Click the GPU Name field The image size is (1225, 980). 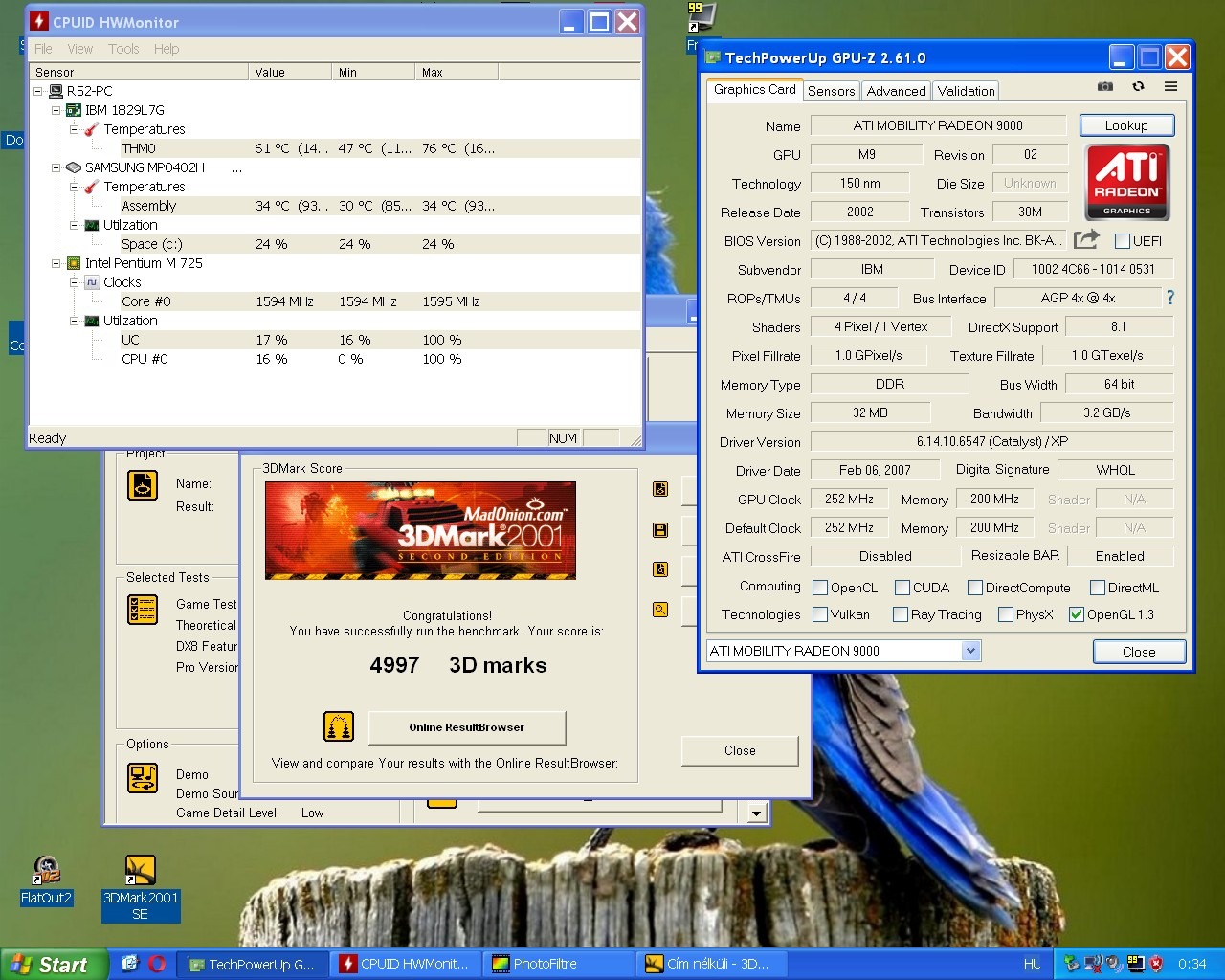coord(938,125)
